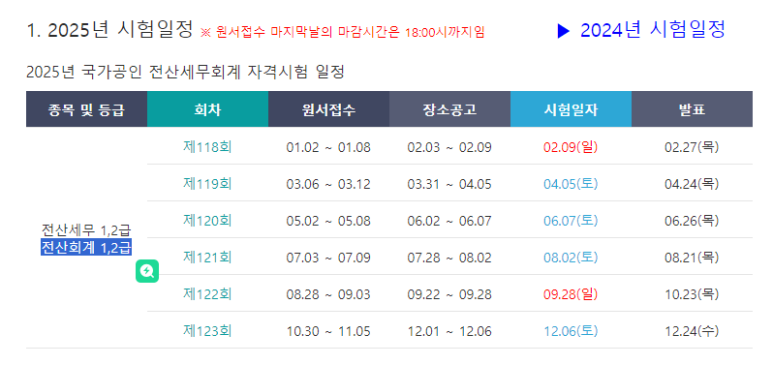Click result date 04.24(목)
This screenshot has height=365, width=773.
tap(692, 184)
